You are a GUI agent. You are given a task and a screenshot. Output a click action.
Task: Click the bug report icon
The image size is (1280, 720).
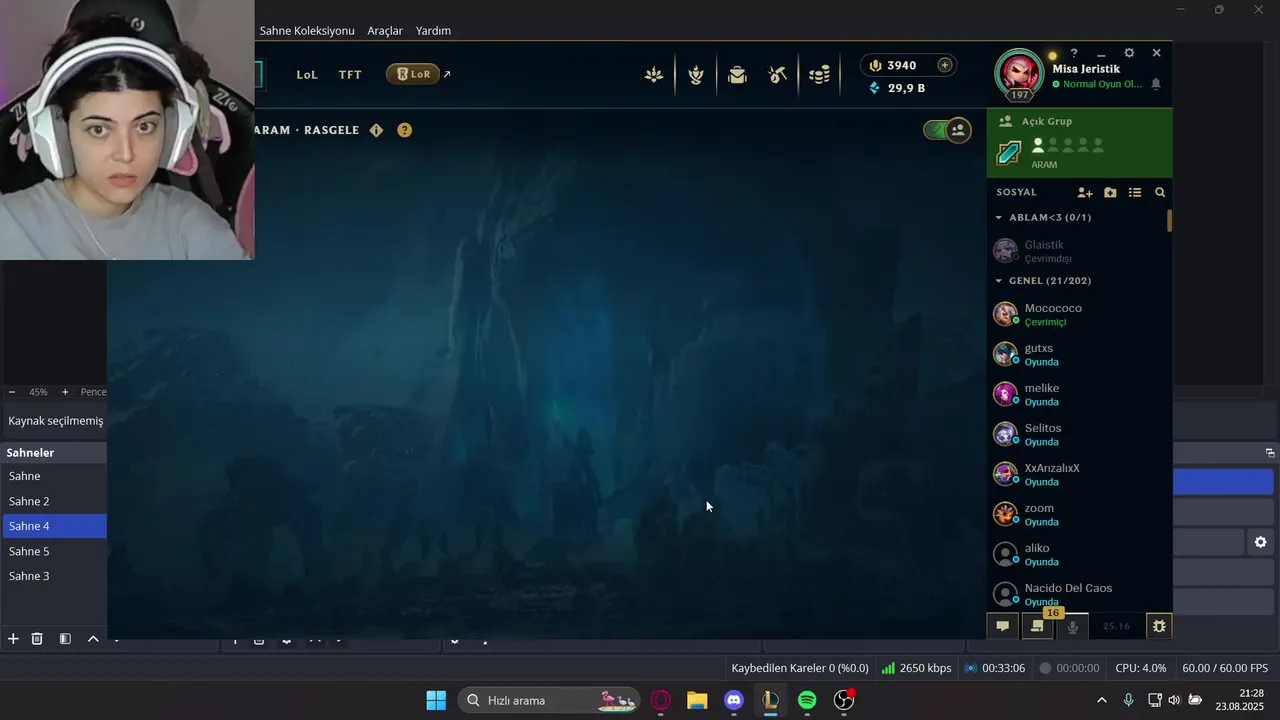click(1159, 626)
